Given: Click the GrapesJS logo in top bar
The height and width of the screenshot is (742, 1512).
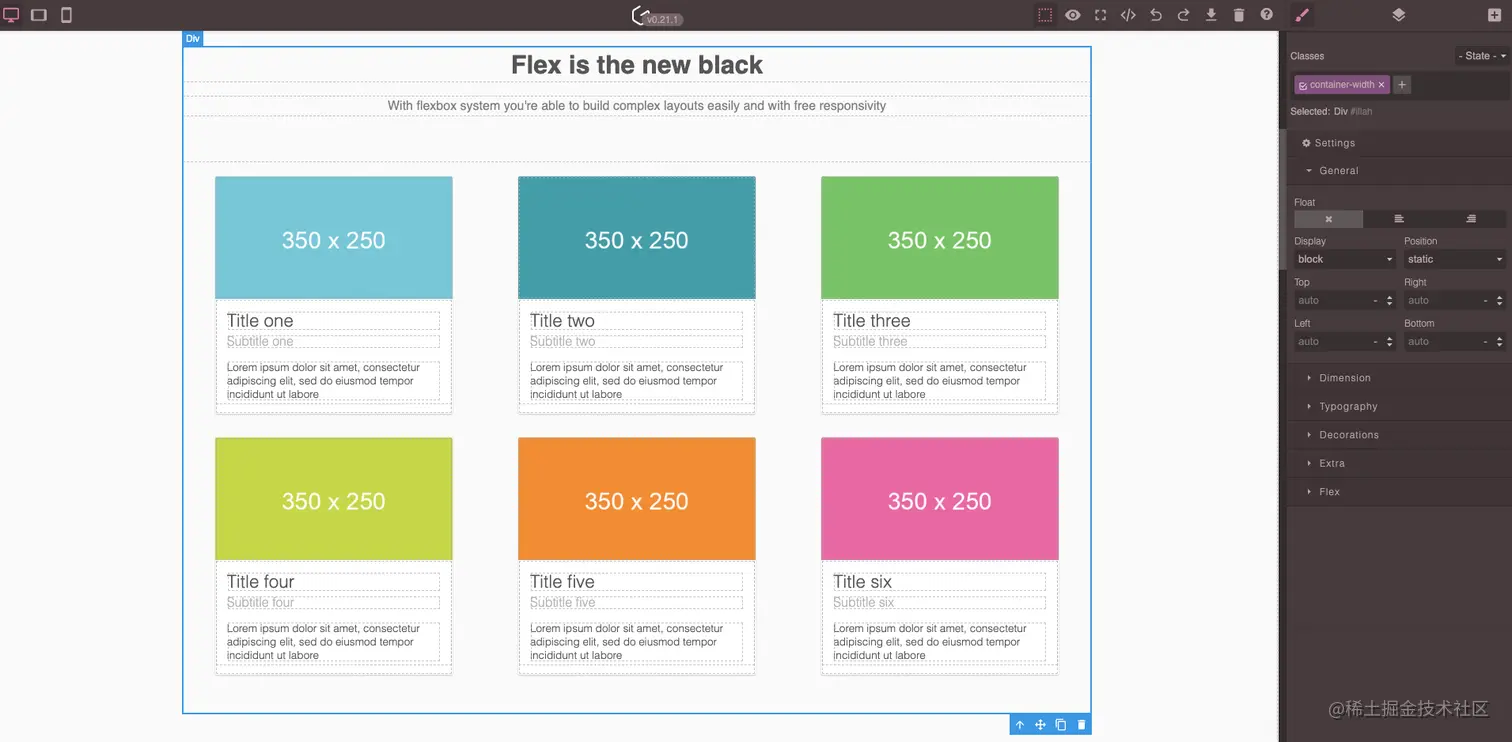Looking at the screenshot, I should point(641,15).
